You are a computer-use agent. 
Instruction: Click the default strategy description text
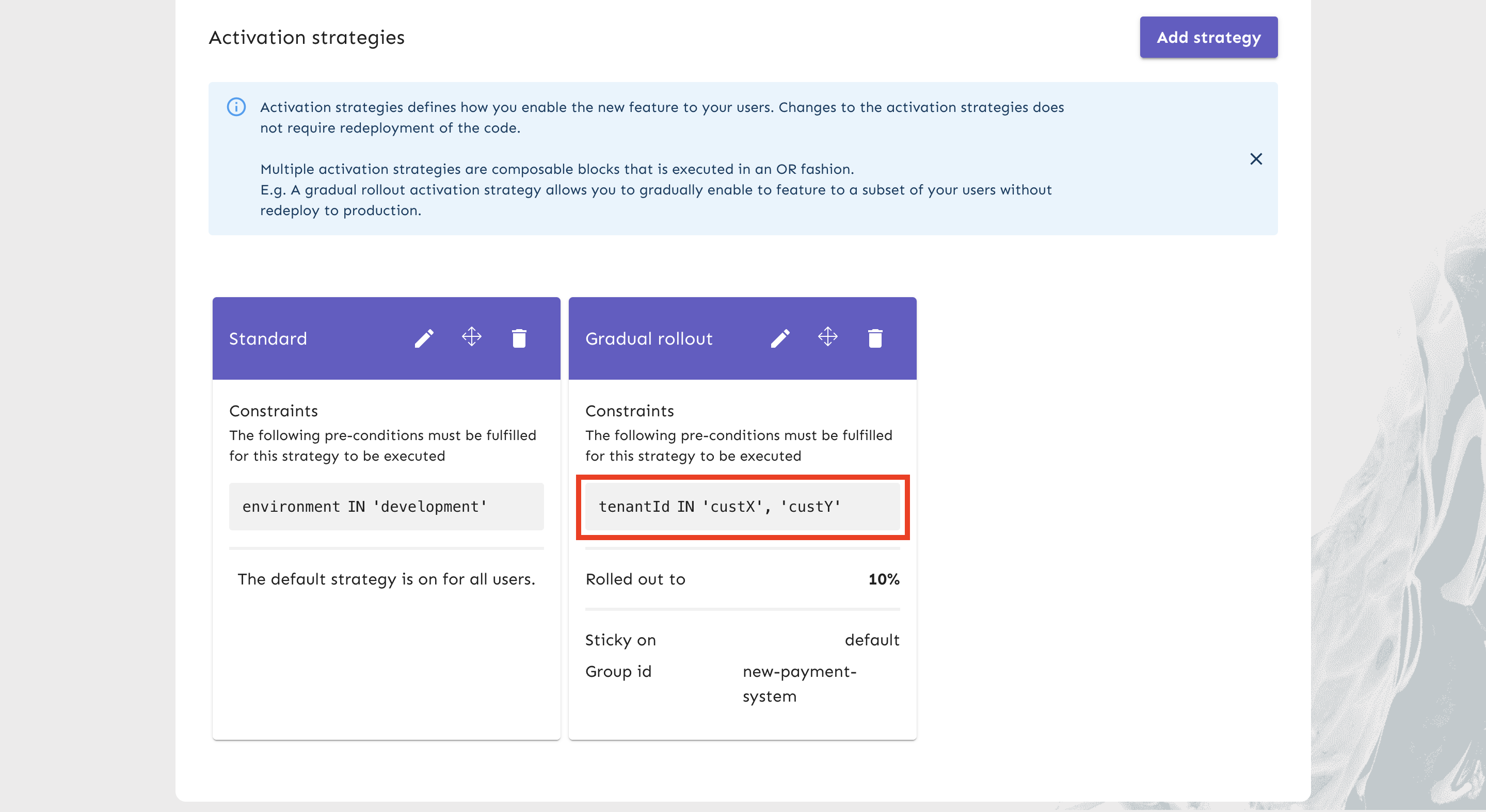386,579
